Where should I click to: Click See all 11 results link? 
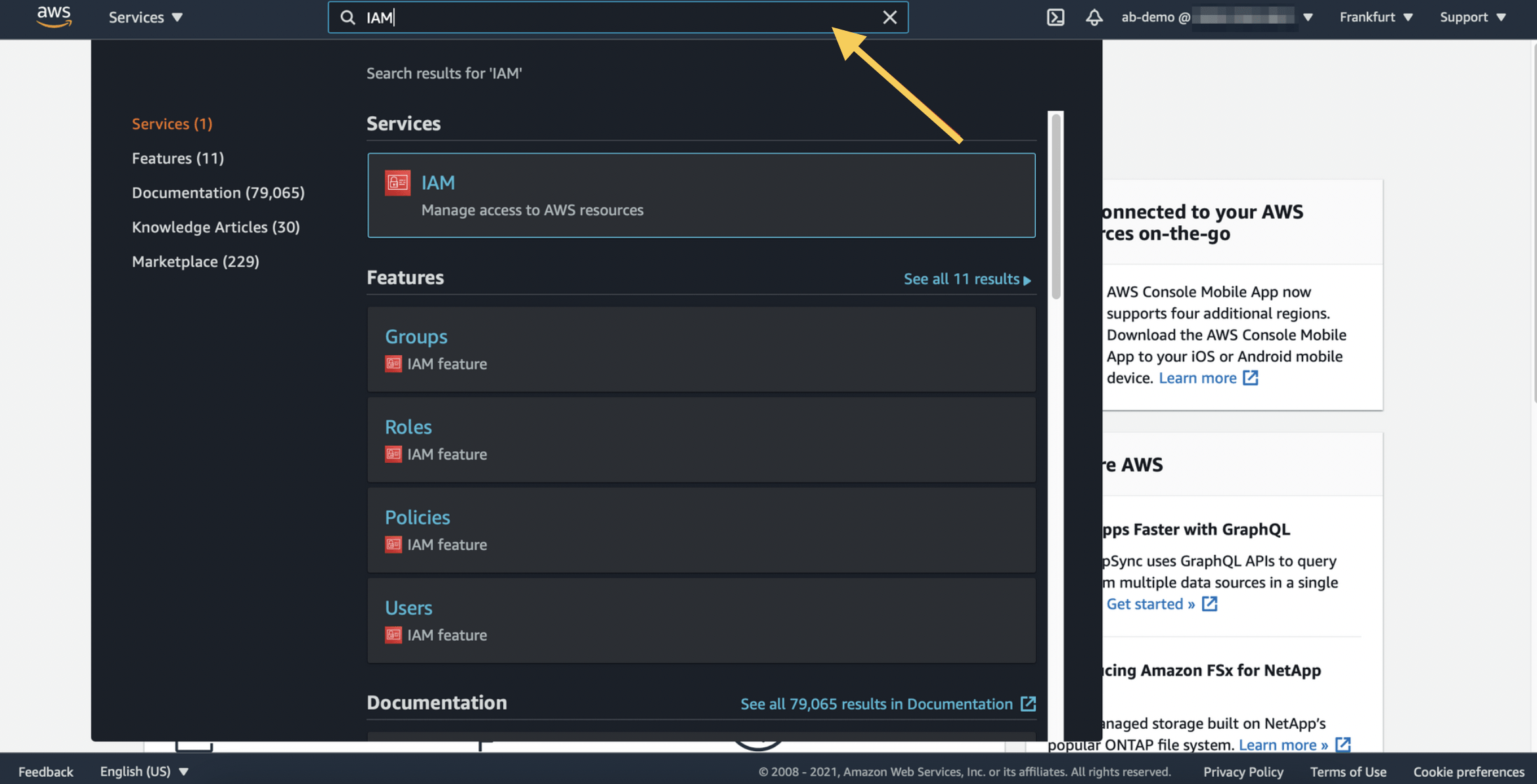pos(966,279)
